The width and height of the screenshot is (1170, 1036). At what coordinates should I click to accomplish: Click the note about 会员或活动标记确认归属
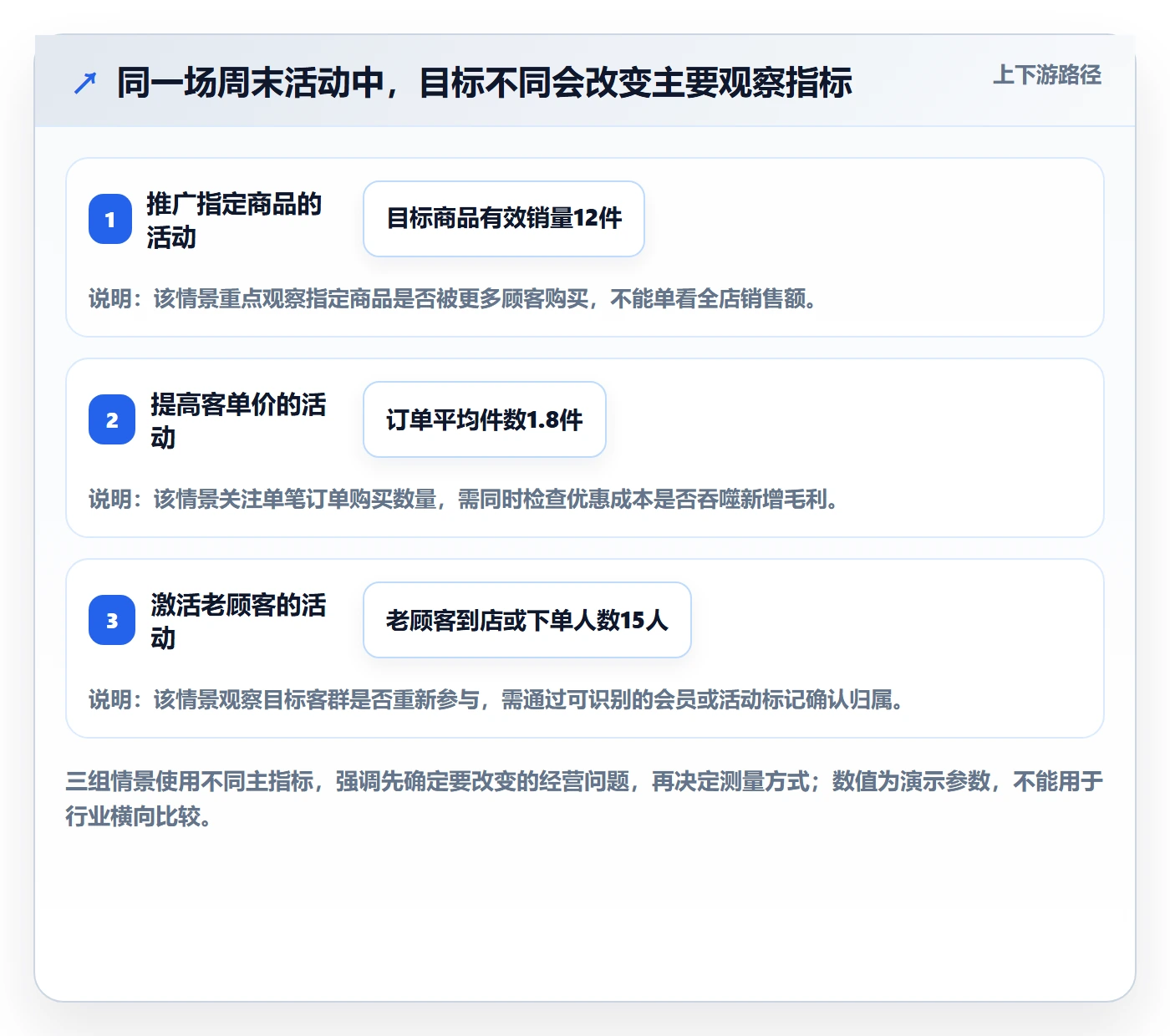coord(498,700)
